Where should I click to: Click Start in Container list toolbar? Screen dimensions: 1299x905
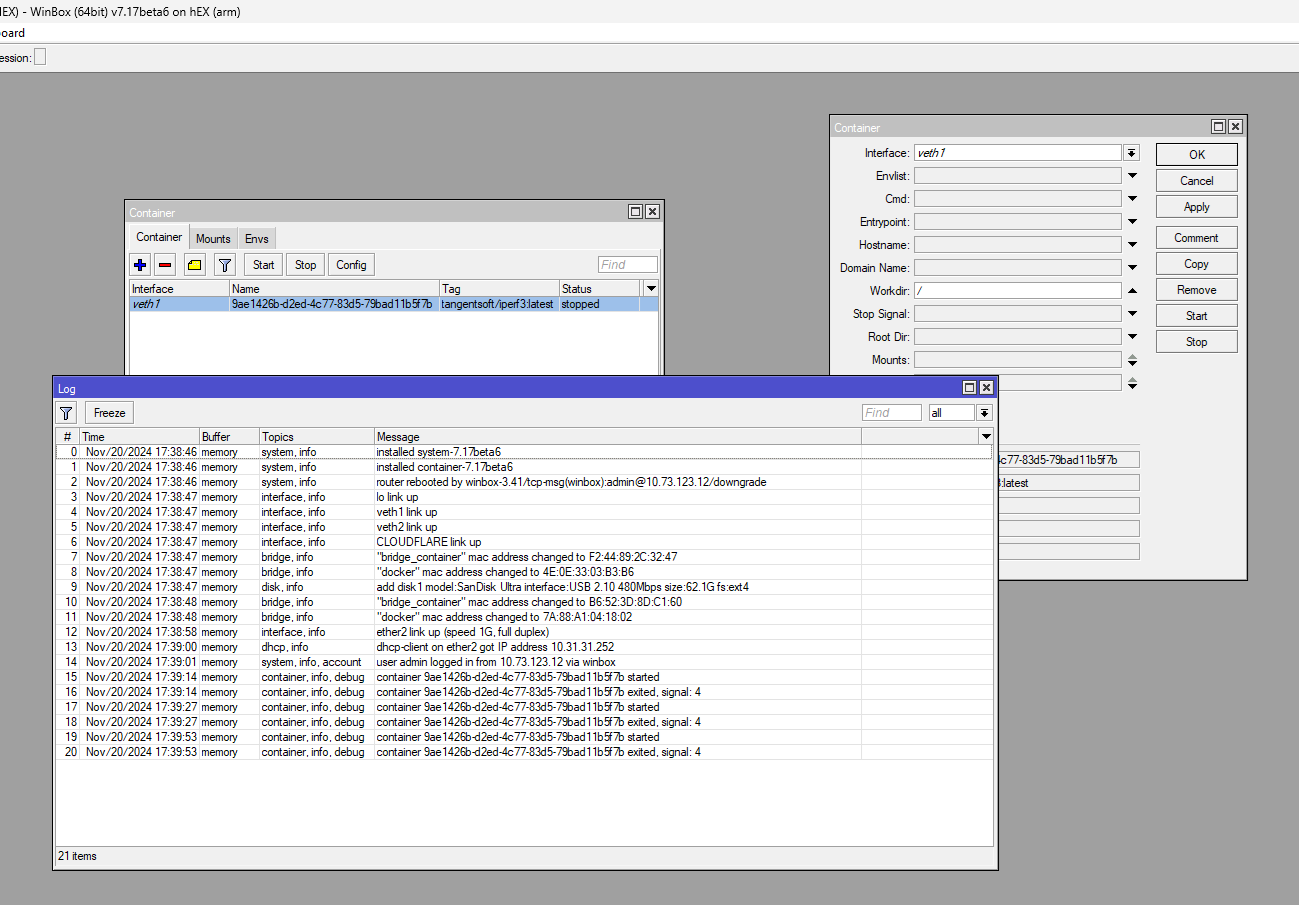coord(263,265)
